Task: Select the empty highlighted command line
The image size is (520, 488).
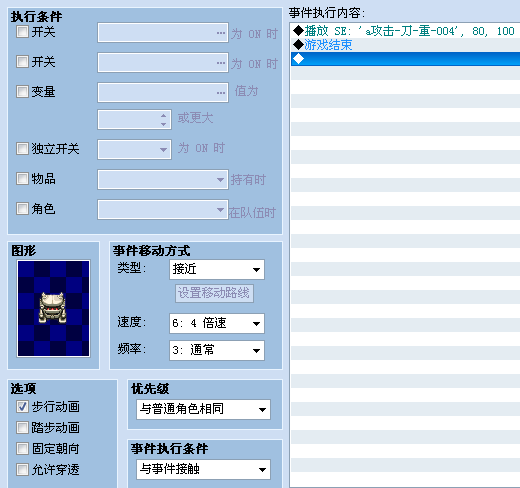Action: (x=405, y=59)
